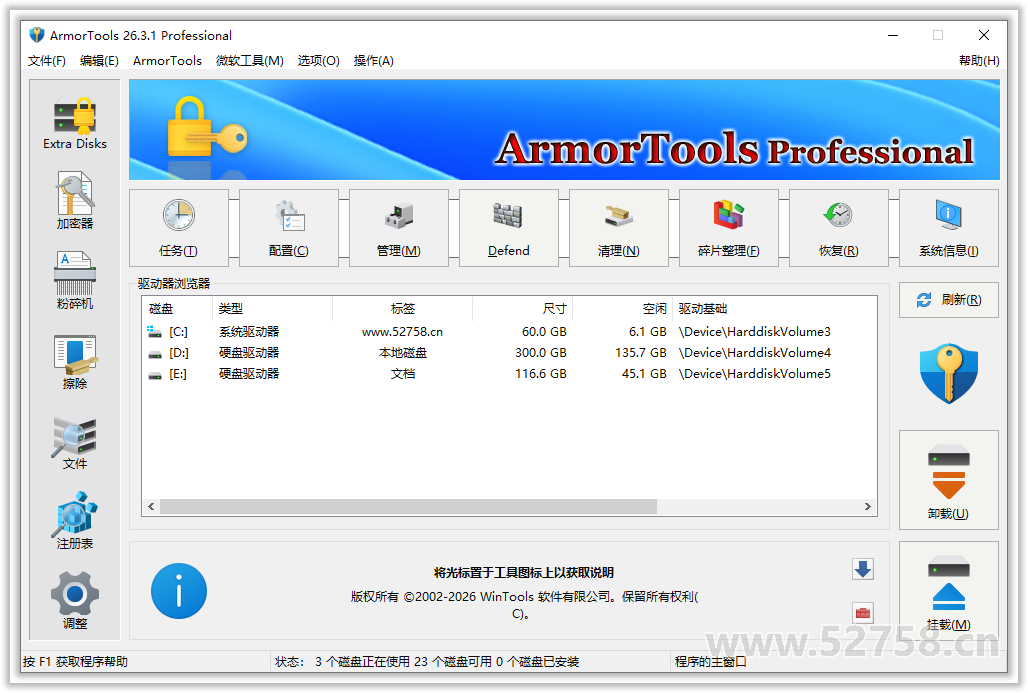Open the 操作(A) menu
Image resolution: width=1028 pixels, height=693 pixels.
pos(374,60)
